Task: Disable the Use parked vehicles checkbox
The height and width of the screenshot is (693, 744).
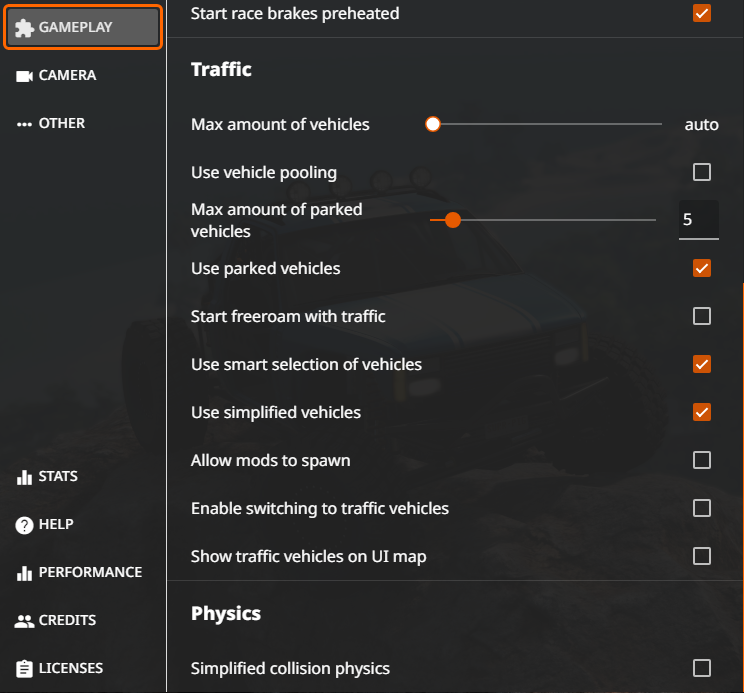Action: (702, 268)
